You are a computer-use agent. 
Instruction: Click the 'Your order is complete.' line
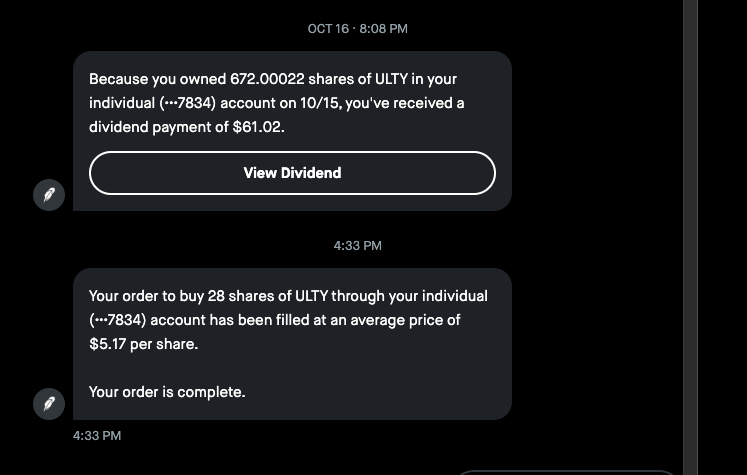[x=167, y=392]
